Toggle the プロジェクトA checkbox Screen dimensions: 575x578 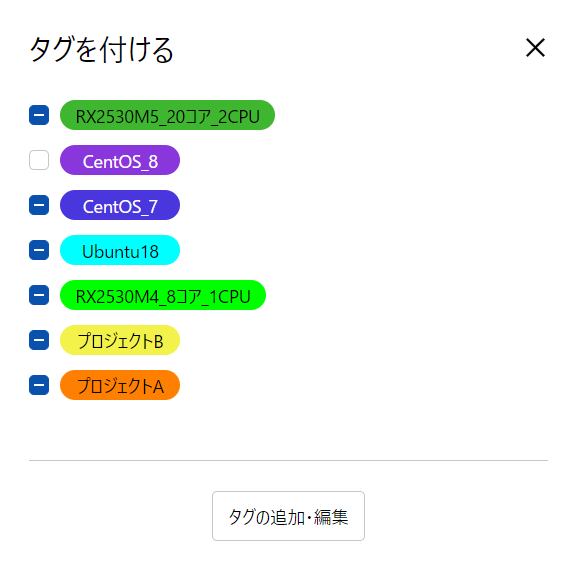point(39,385)
